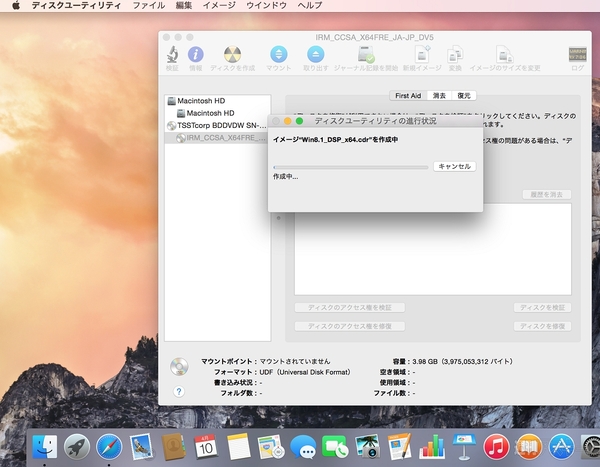The image size is (600, 467).
Task: Open Safari from the Dock
Action: (109, 446)
